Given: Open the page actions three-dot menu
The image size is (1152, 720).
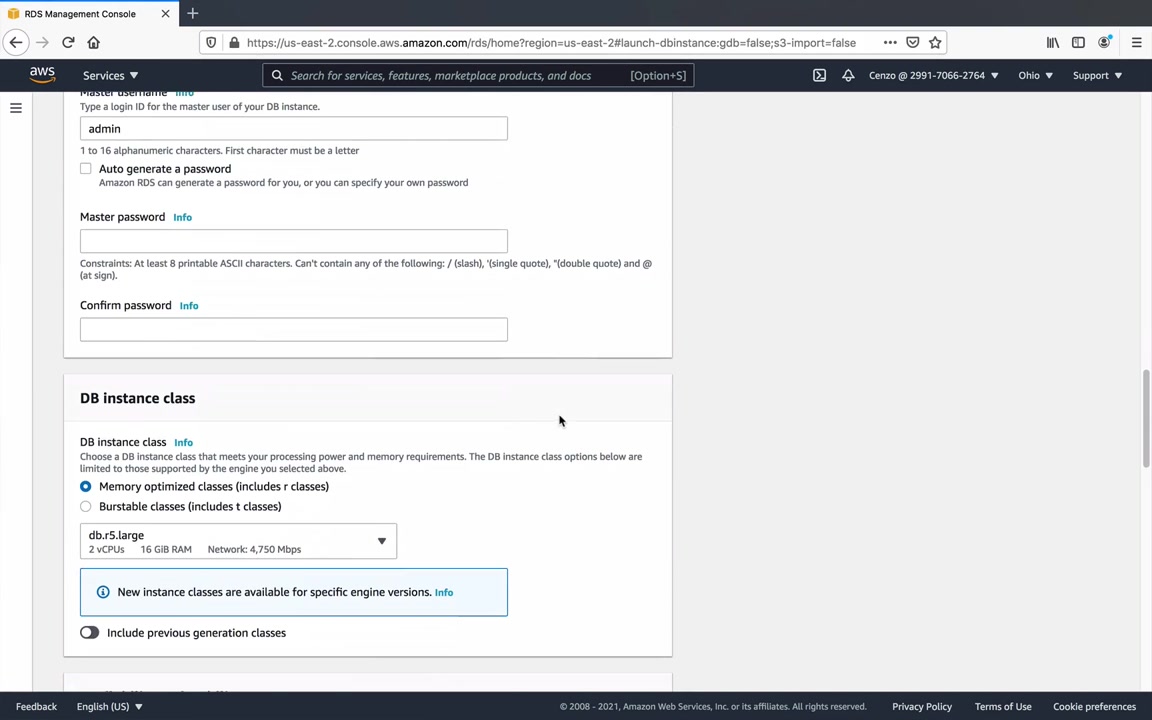Looking at the screenshot, I should point(890,43).
